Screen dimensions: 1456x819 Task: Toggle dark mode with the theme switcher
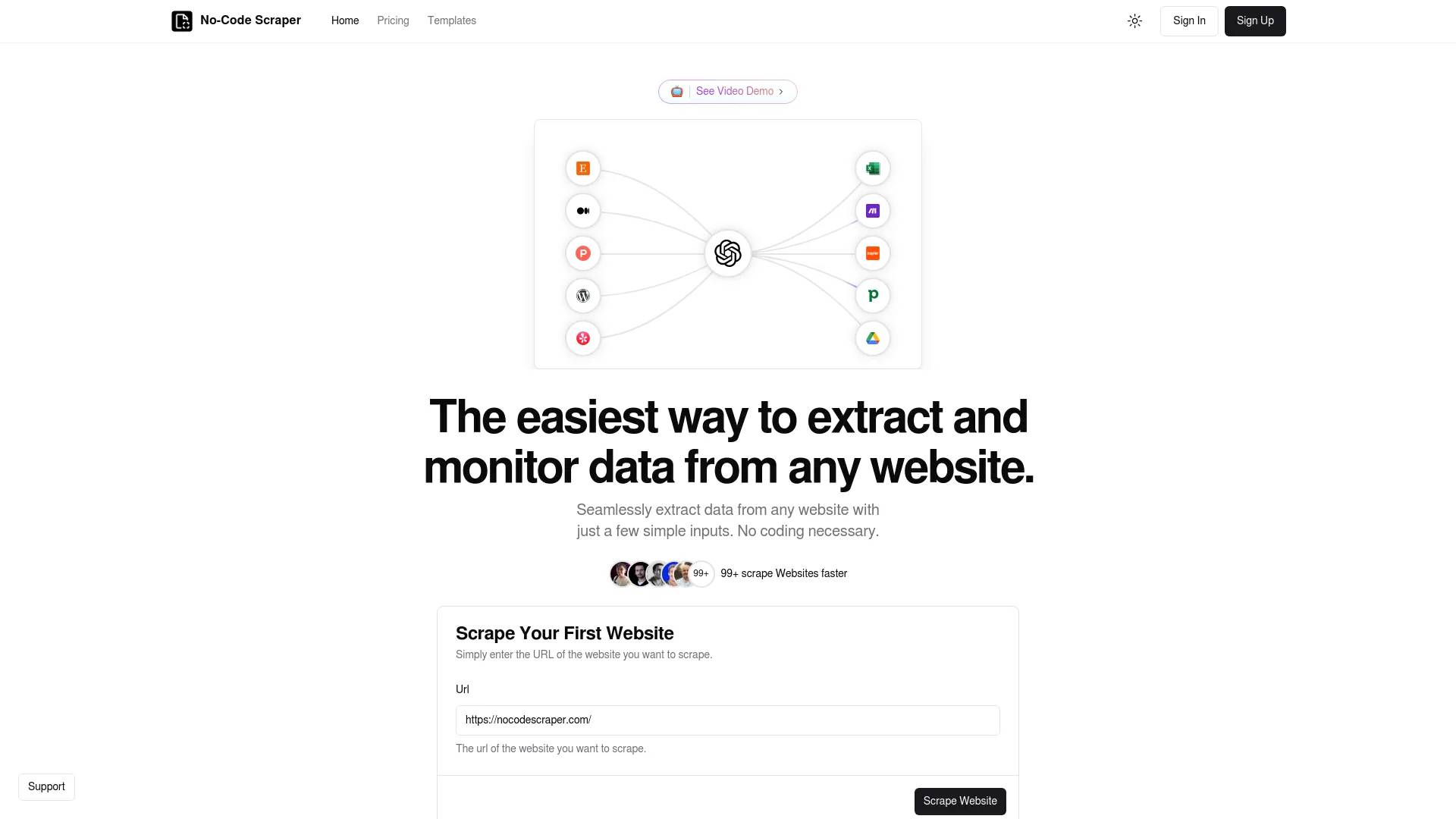coord(1134,21)
